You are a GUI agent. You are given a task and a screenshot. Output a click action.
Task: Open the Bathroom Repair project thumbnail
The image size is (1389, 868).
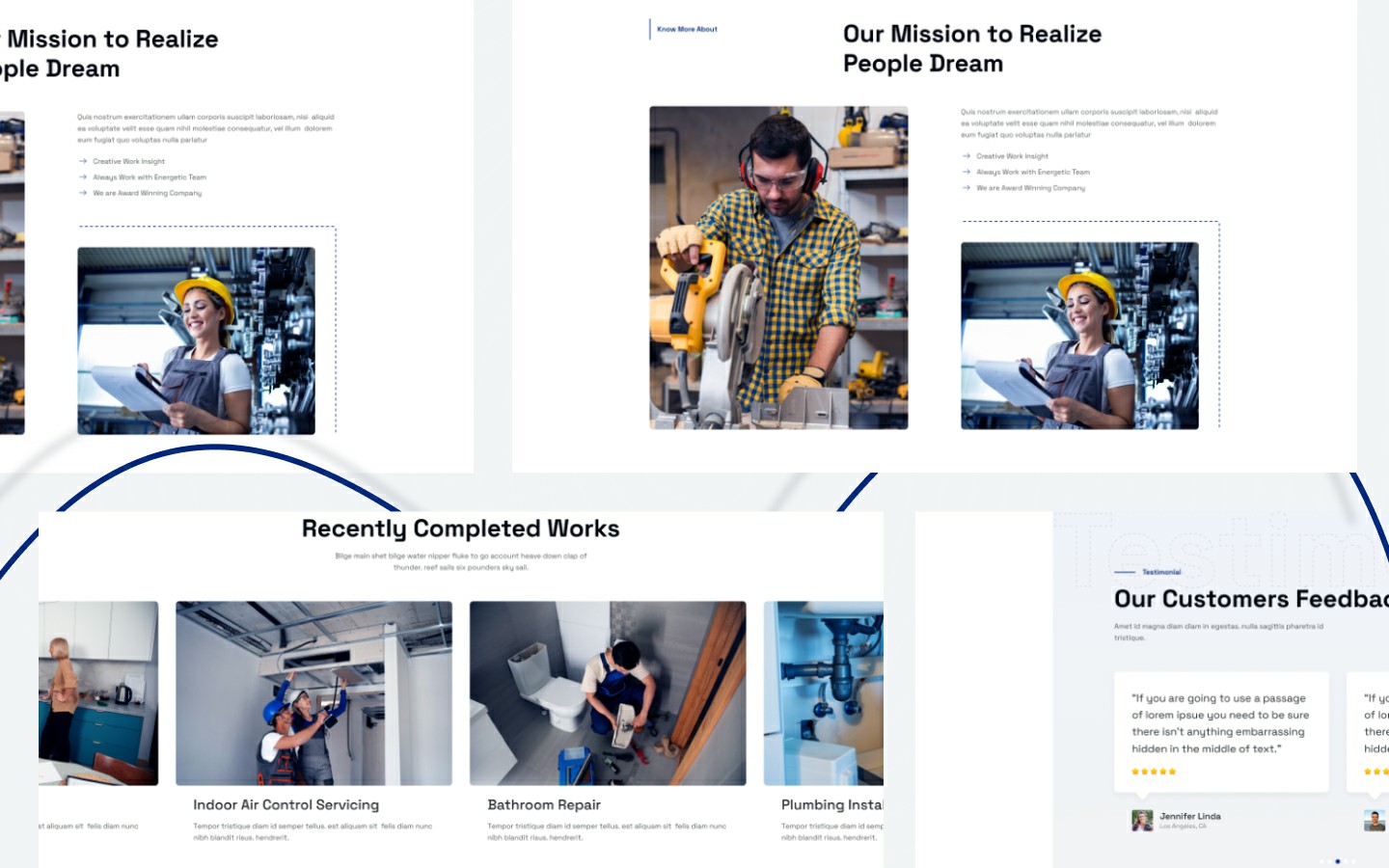point(607,692)
